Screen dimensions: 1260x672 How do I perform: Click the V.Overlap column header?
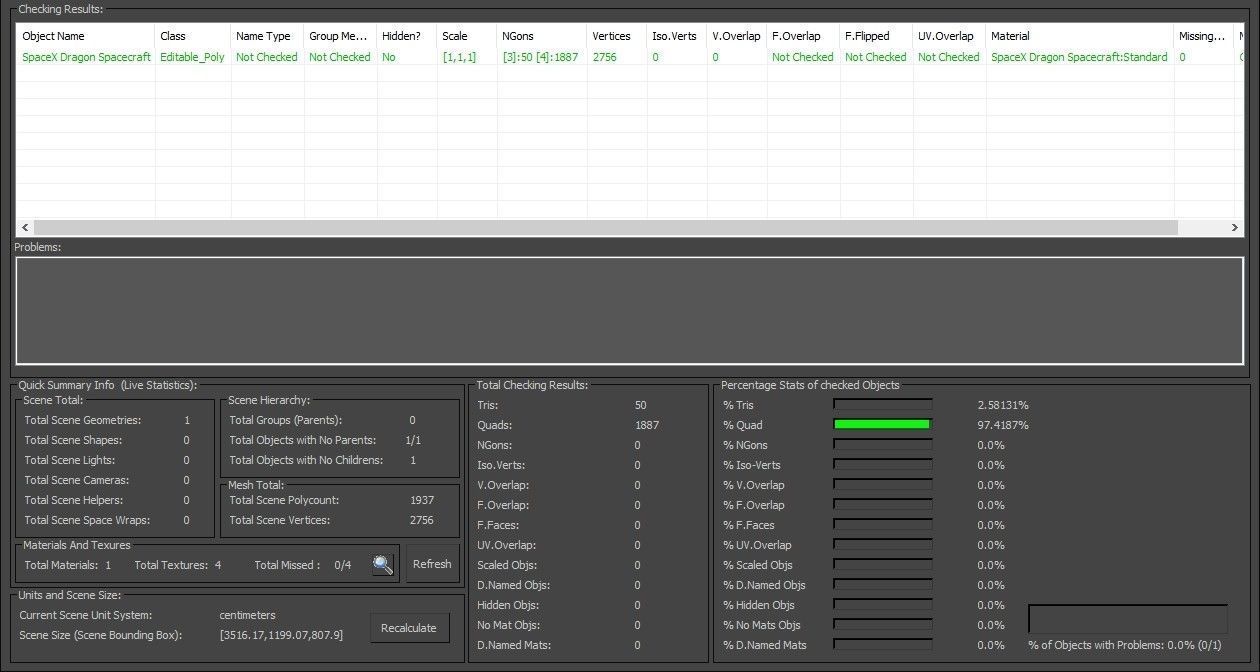click(737, 36)
